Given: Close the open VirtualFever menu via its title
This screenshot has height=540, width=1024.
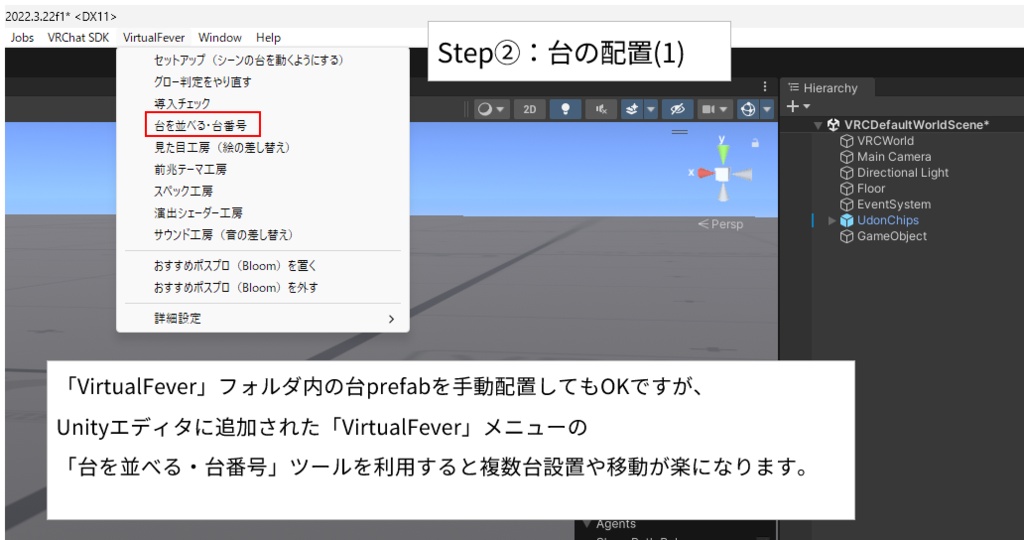Looking at the screenshot, I should tap(153, 38).
